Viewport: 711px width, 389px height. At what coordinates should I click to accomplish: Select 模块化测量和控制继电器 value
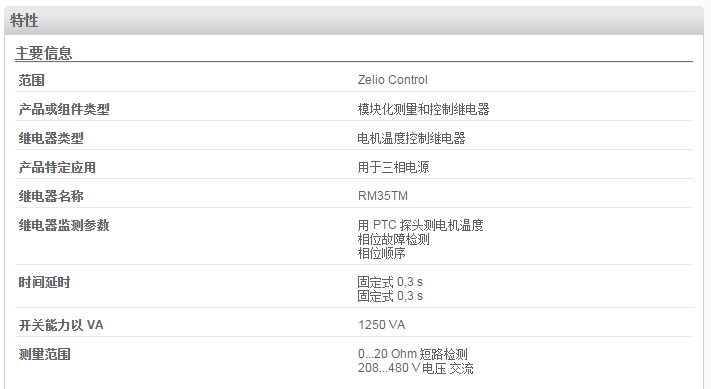point(424,109)
